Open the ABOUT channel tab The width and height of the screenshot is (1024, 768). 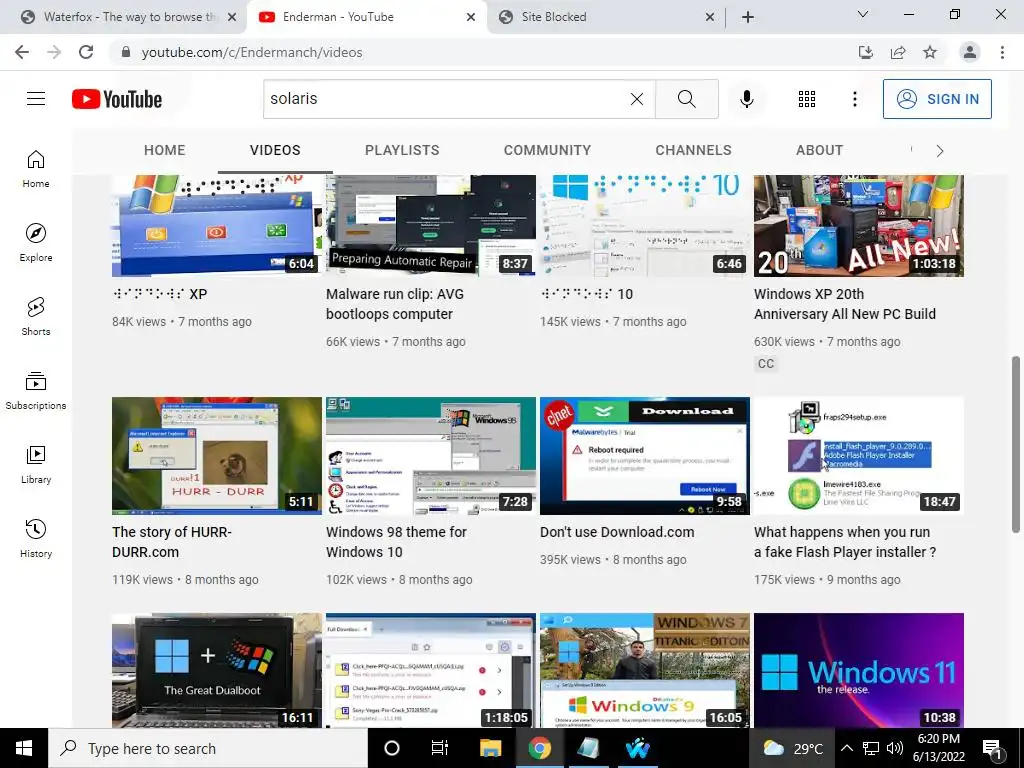(820, 150)
